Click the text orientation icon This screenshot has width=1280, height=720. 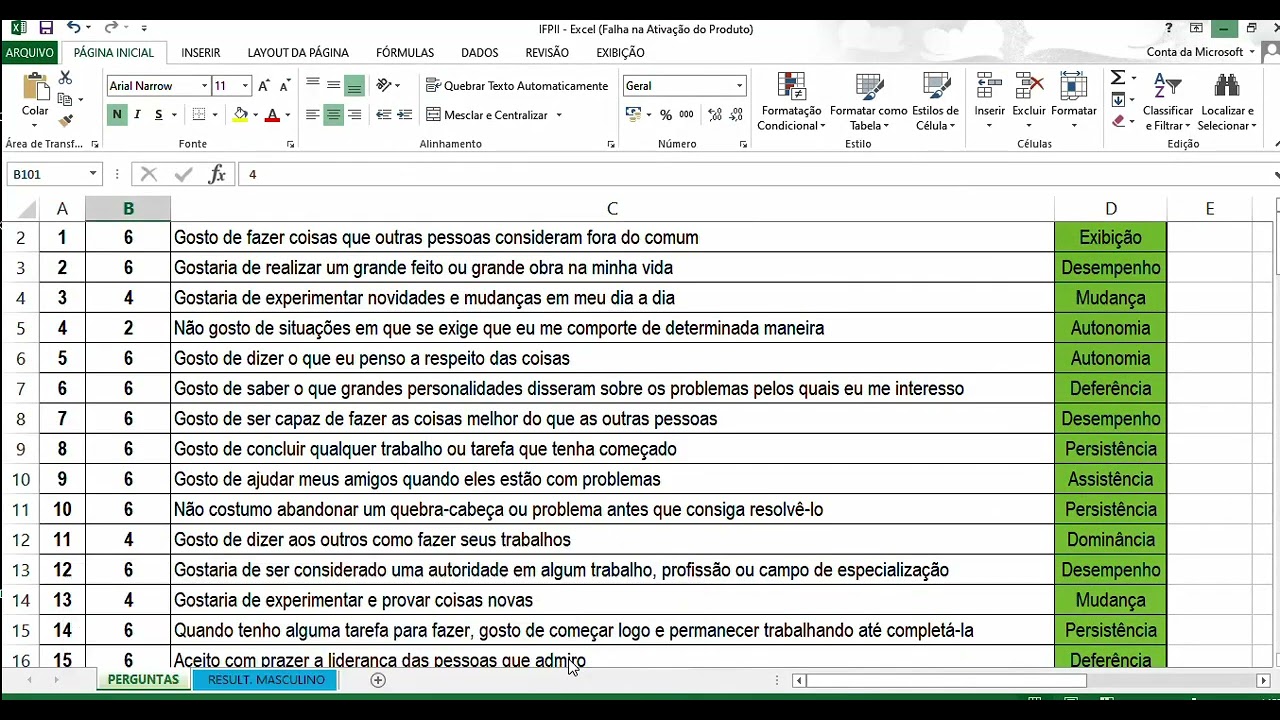pos(384,86)
